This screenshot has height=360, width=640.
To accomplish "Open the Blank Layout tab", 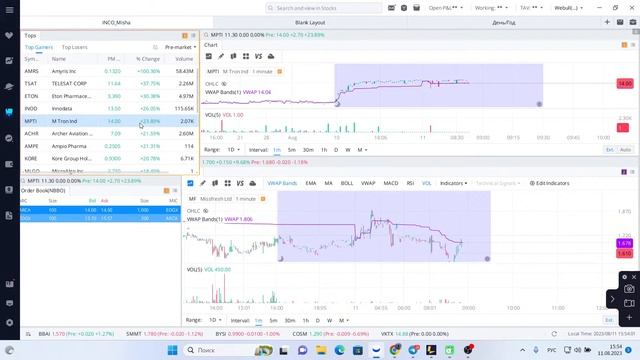I will tap(310, 22).
